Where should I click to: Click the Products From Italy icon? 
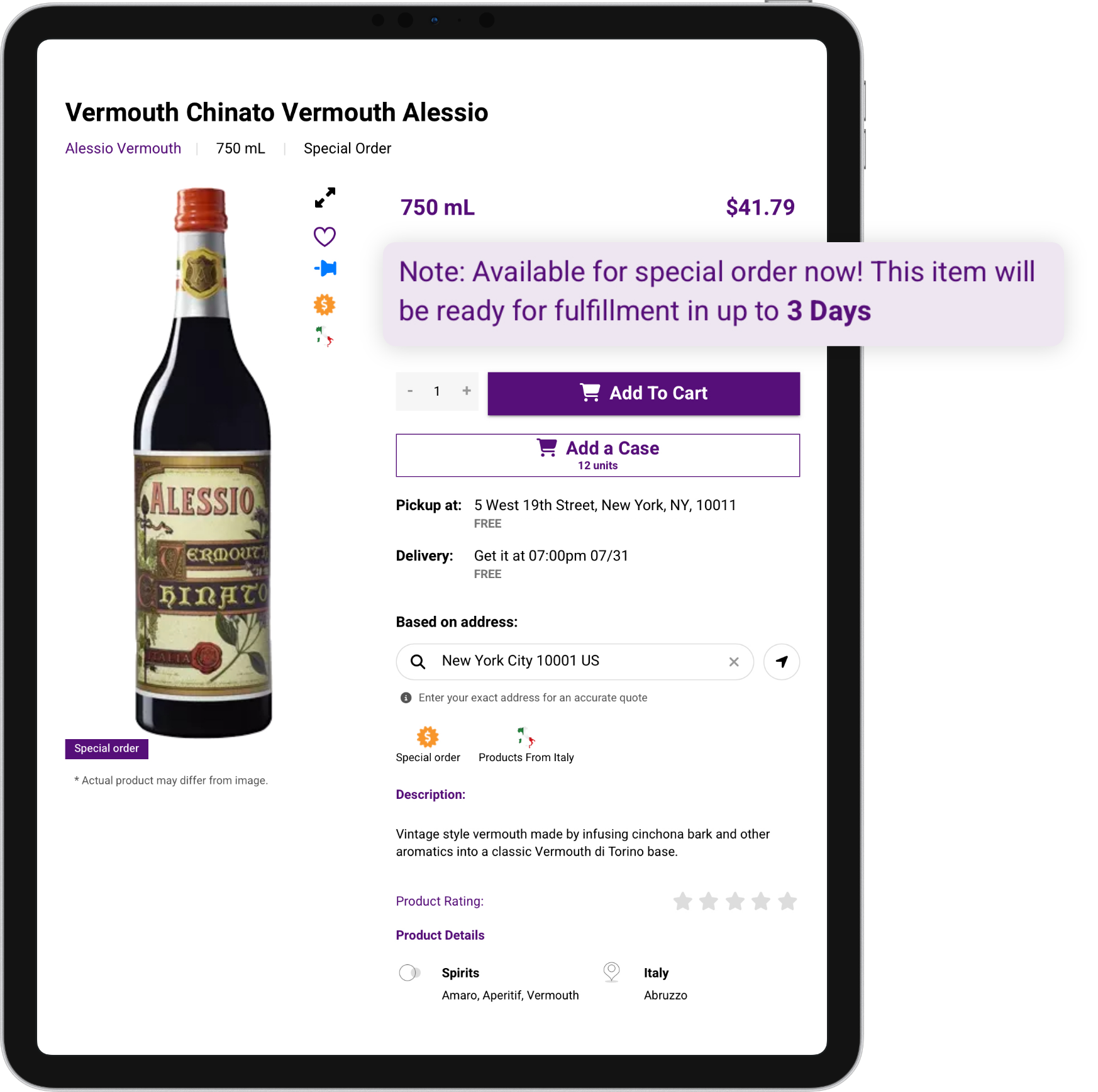[526, 737]
